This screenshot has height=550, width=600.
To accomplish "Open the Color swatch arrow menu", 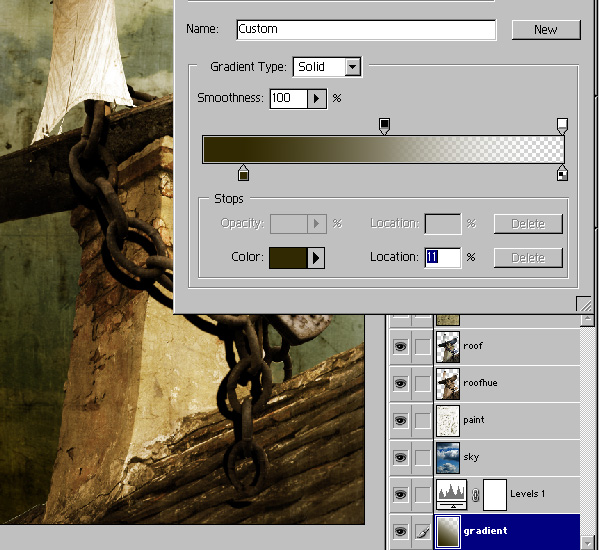I will 316,258.
